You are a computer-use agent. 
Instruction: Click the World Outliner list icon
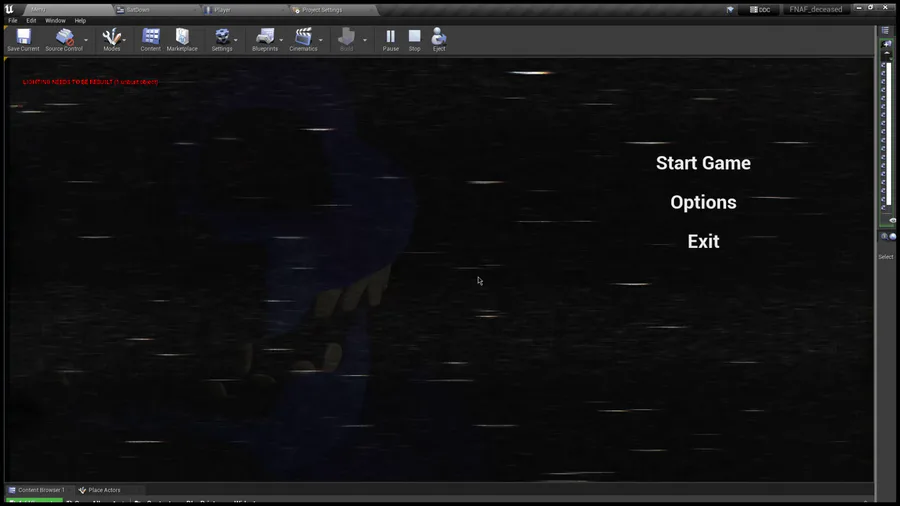[885, 30]
